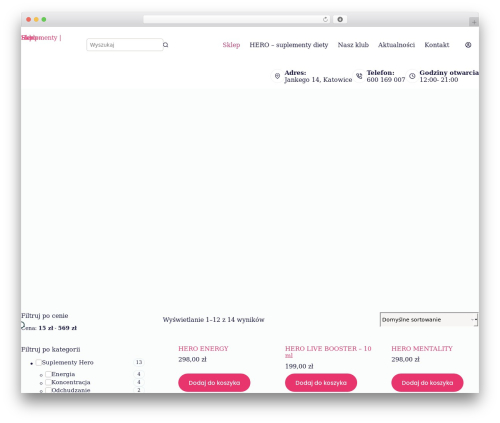The width and height of the screenshot is (500, 423).
Task: Open HERO LIVE BOOSTER – 10 ml link
Action: click(x=328, y=352)
